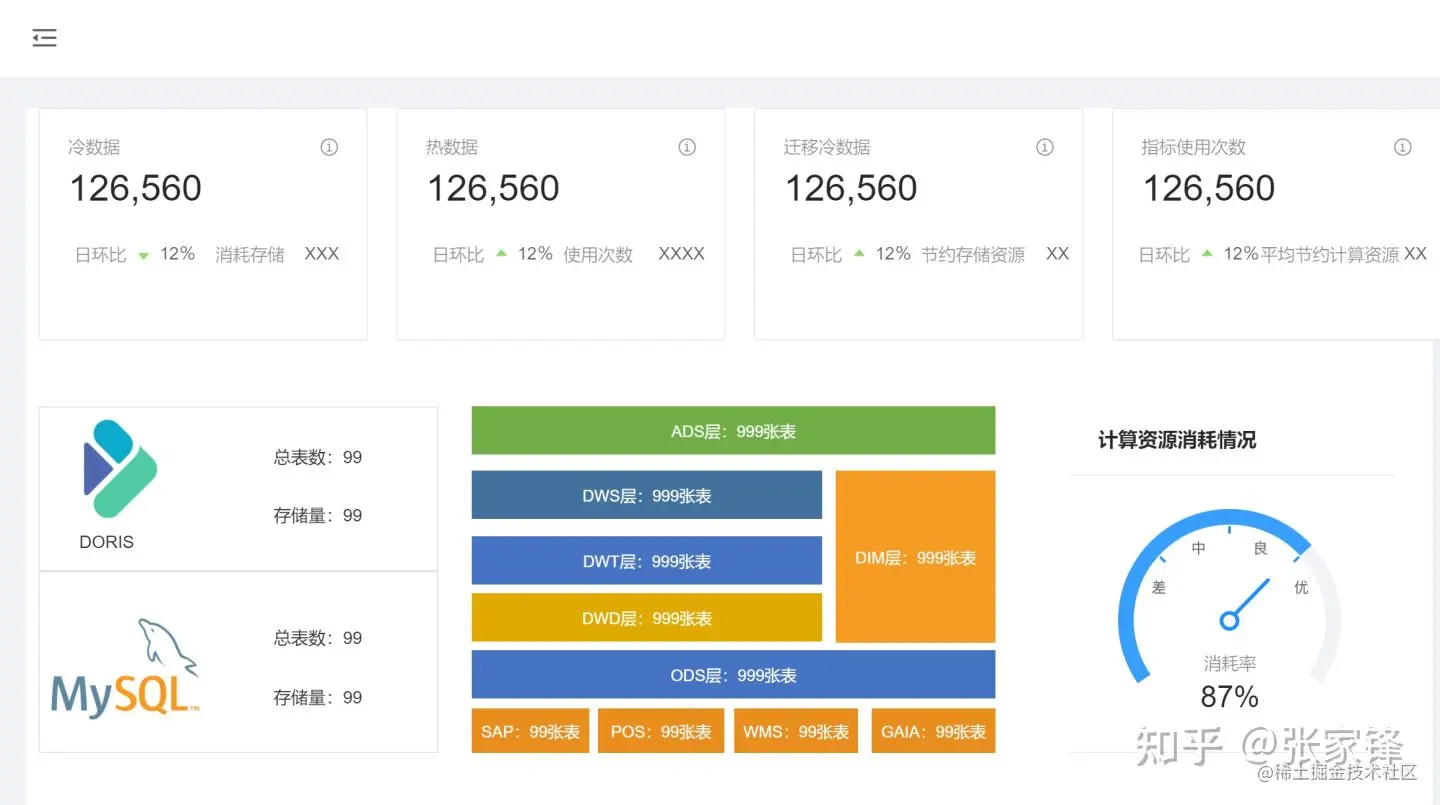The width and height of the screenshot is (1440, 805).
Task: Click the up arrow in 指标使用次数 card
Action: (1207, 254)
